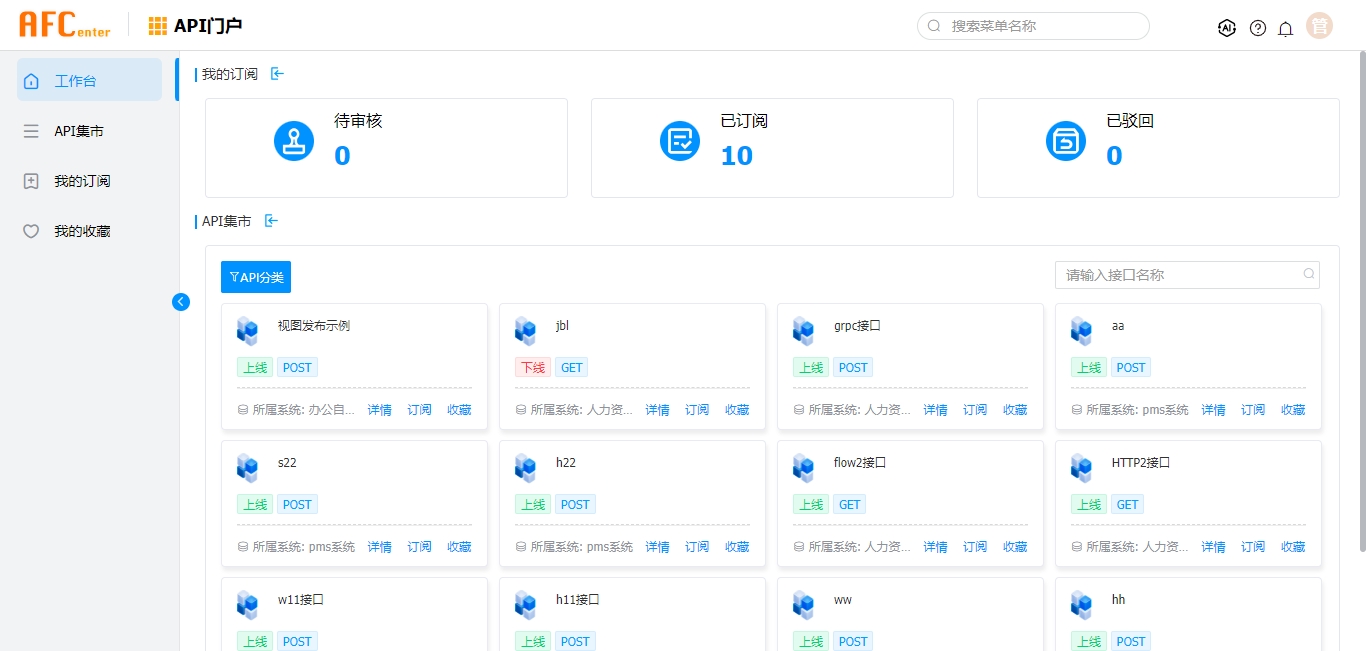Click the API门户 app grid icon

158,26
